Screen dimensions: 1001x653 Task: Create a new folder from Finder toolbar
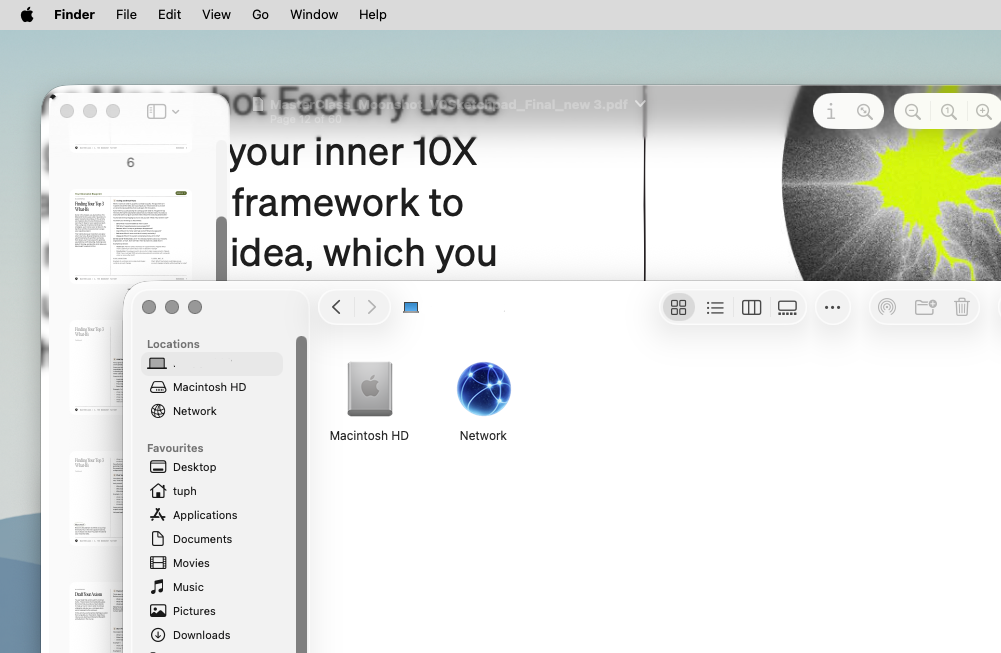tap(925, 308)
